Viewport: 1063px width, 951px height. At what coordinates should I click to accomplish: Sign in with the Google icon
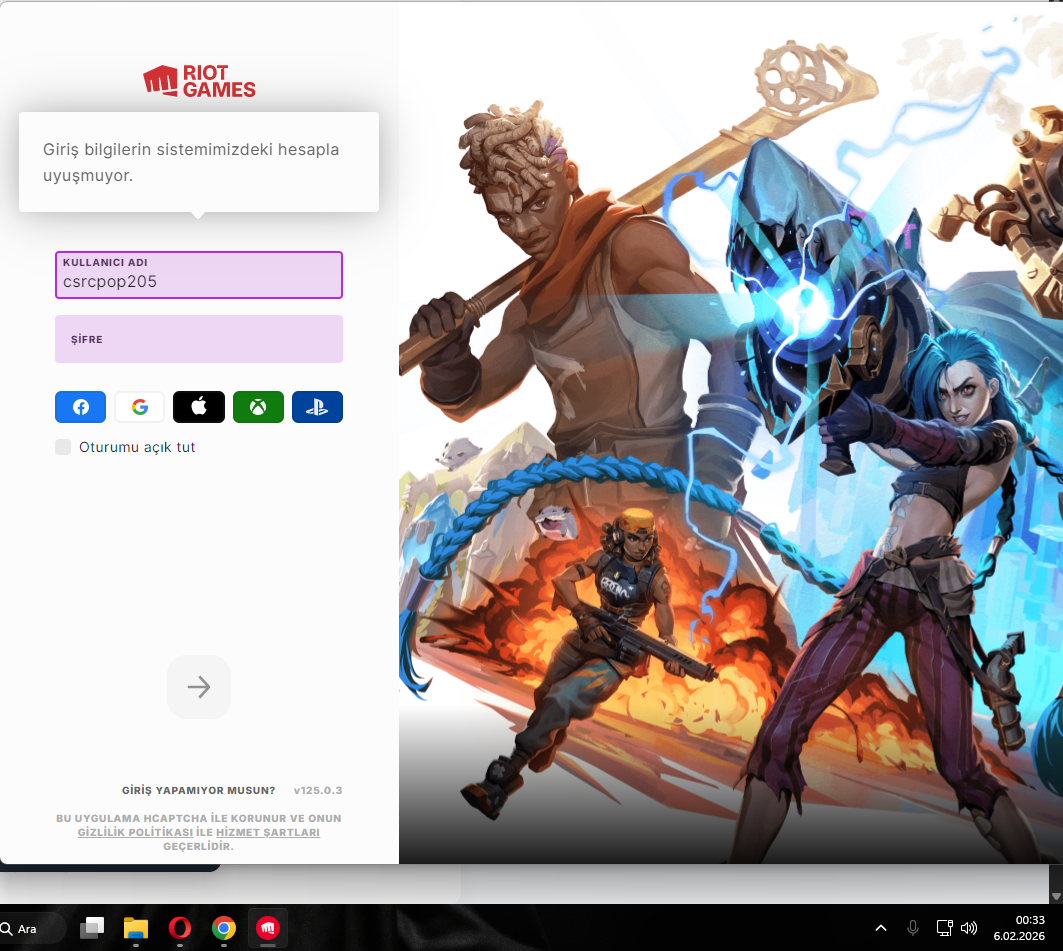pyautogui.click(x=140, y=407)
